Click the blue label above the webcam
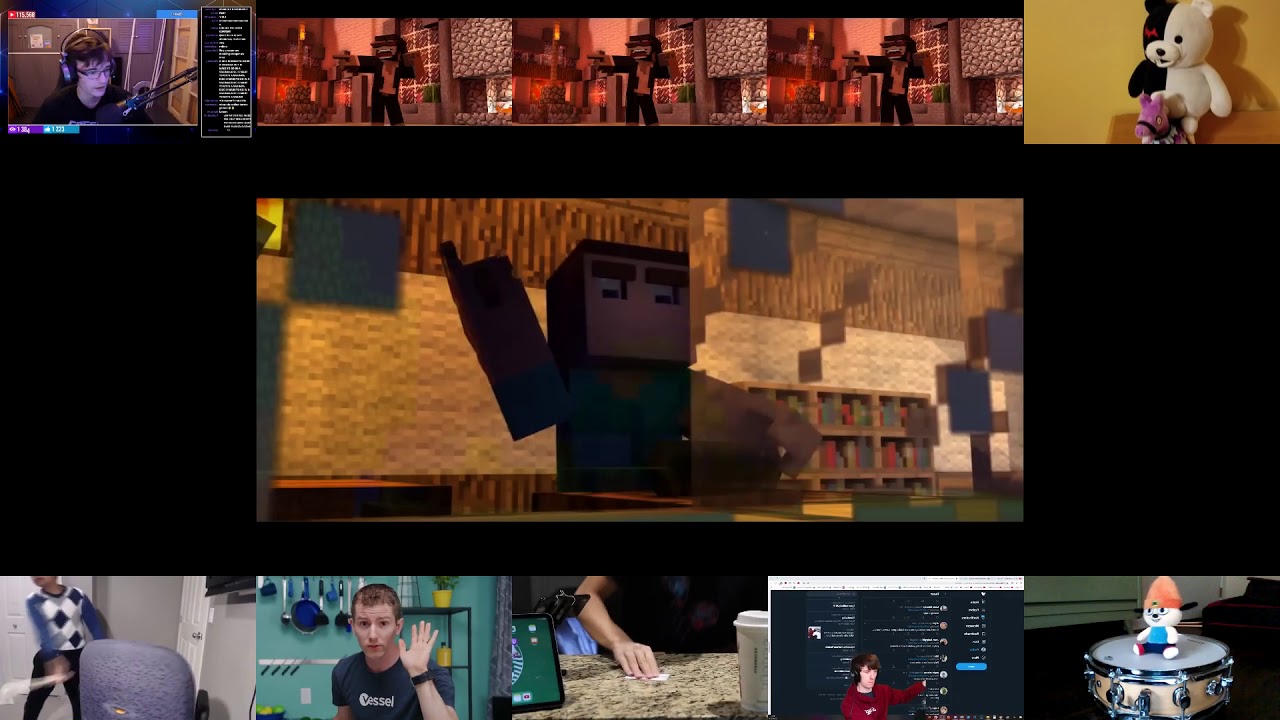Viewport: 1280px width, 720px height. tap(176, 14)
